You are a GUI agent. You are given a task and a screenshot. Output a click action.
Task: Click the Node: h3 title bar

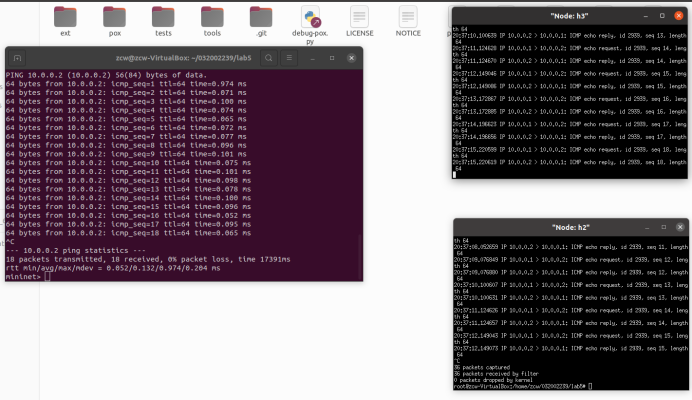tap(569, 16)
